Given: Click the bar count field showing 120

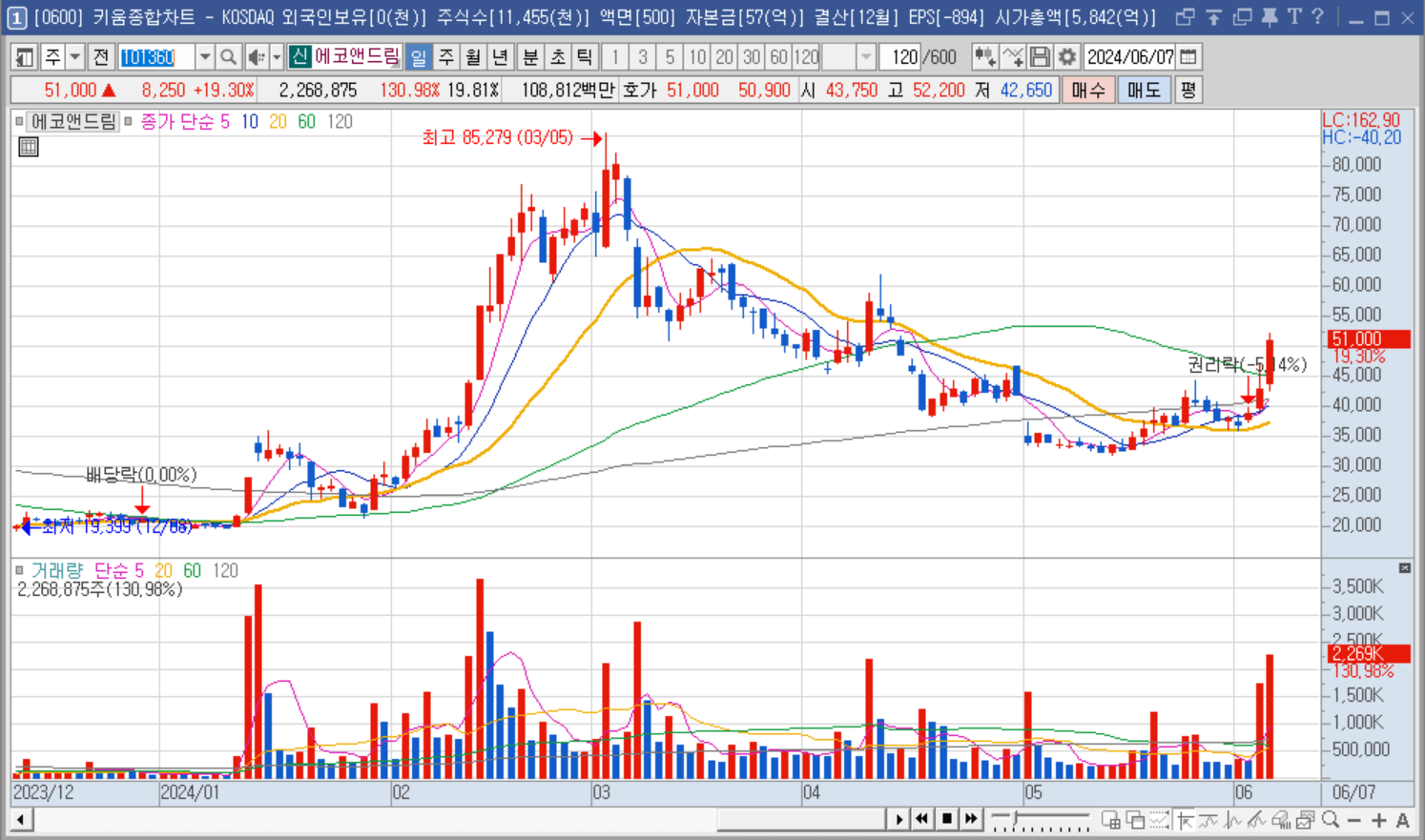Looking at the screenshot, I should coord(902,57).
